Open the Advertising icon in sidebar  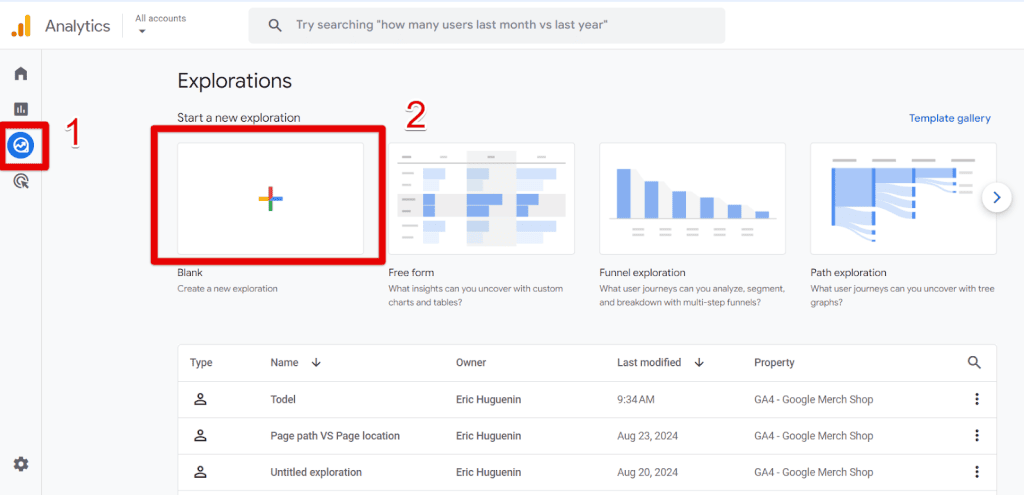tap(21, 181)
